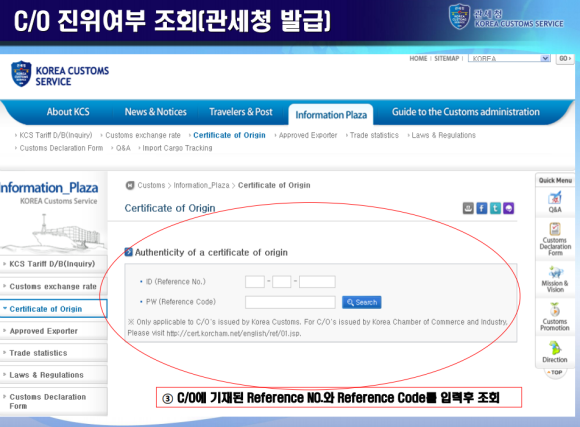Click first ID Reference No. input box

point(255,282)
